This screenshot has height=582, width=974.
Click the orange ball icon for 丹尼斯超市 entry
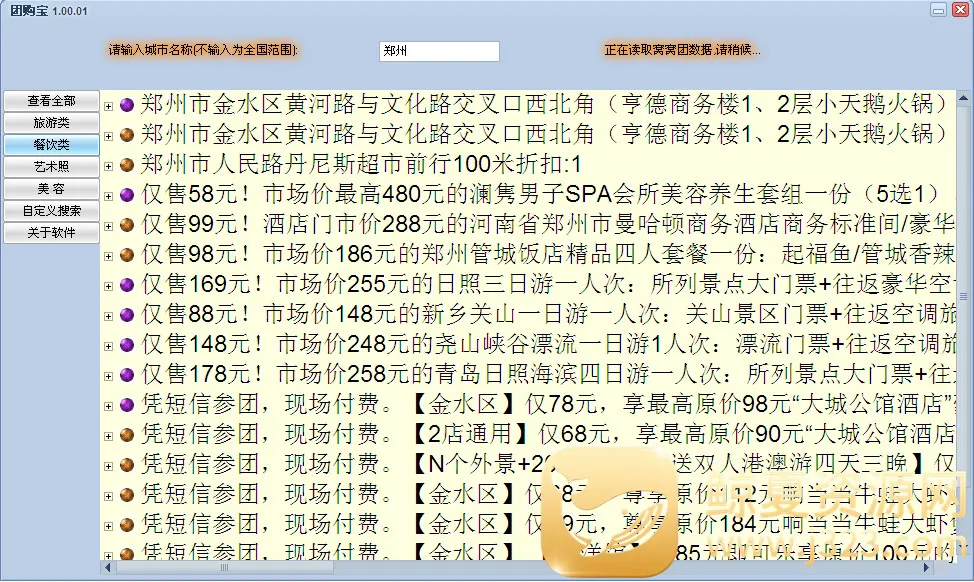(x=127, y=164)
